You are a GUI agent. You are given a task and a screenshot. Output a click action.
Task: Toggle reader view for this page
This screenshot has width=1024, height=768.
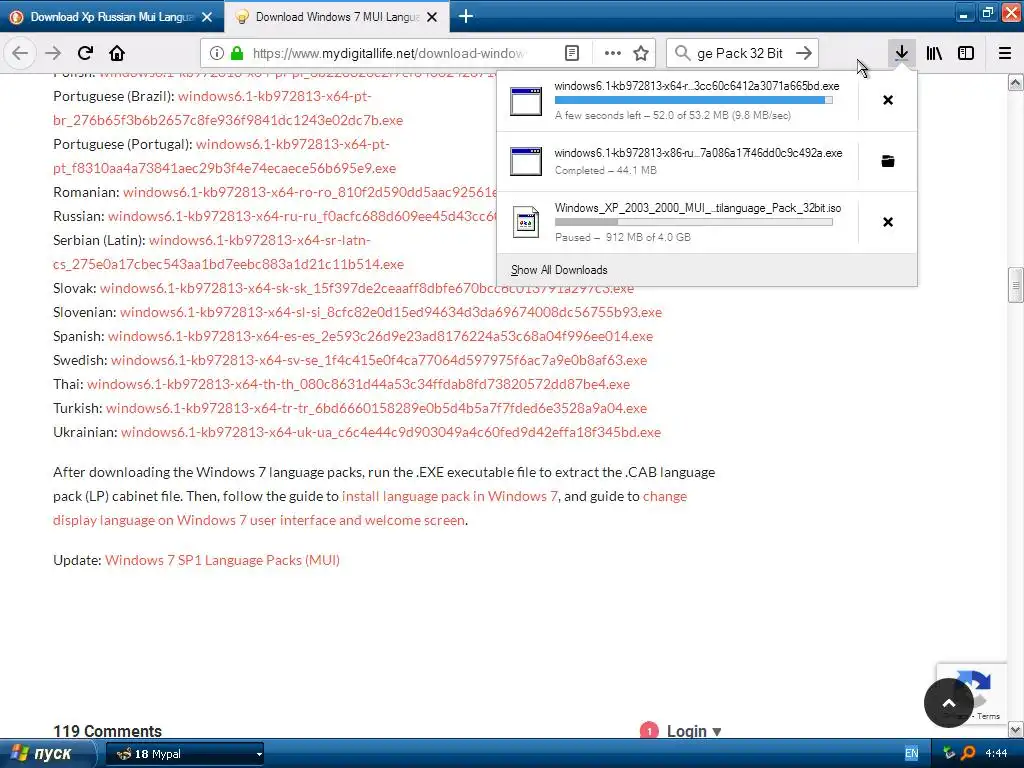click(x=571, y=53)
